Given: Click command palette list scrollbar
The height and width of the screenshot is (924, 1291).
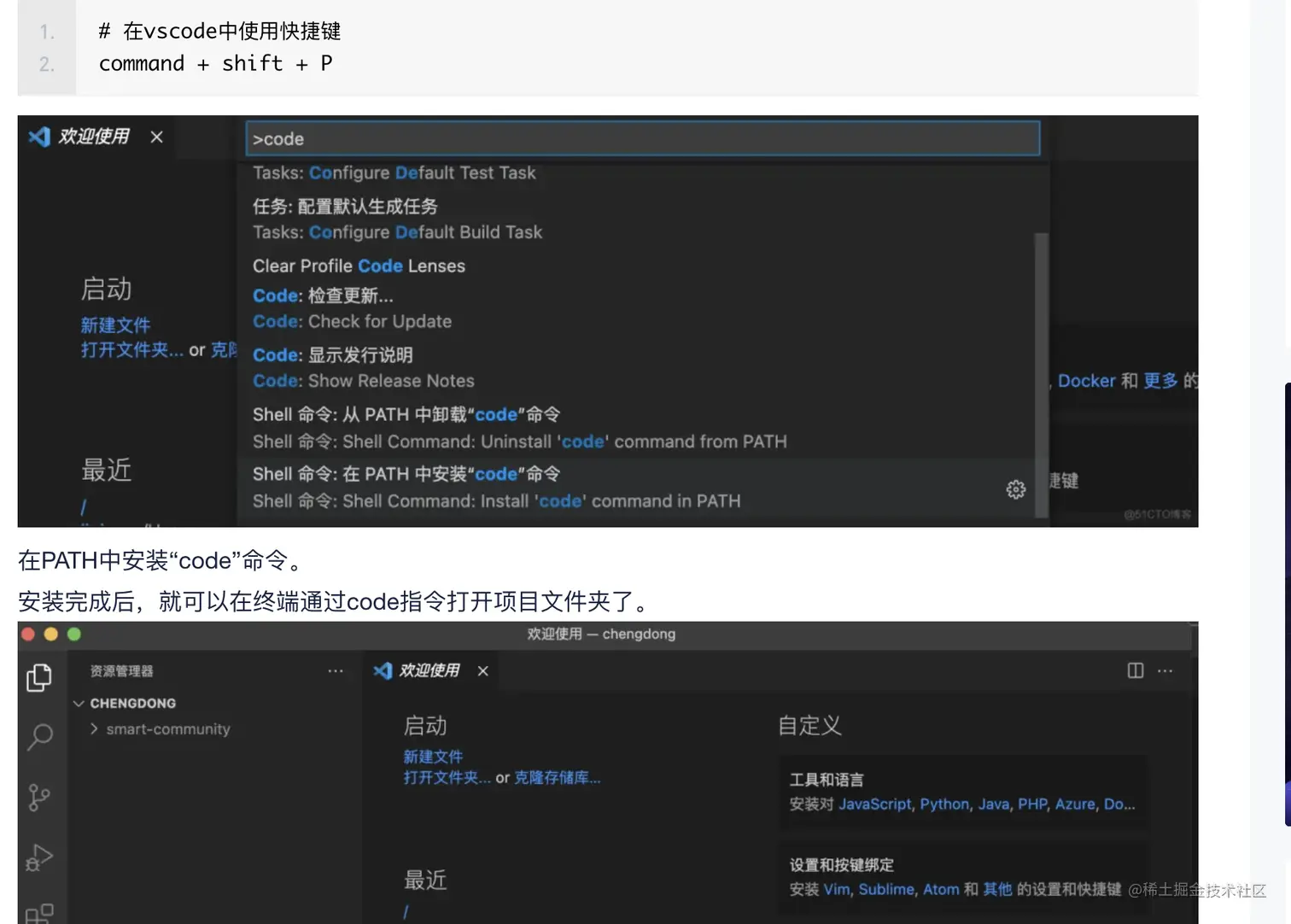Looking at the screenshot, I should (x=1041, y=374).
